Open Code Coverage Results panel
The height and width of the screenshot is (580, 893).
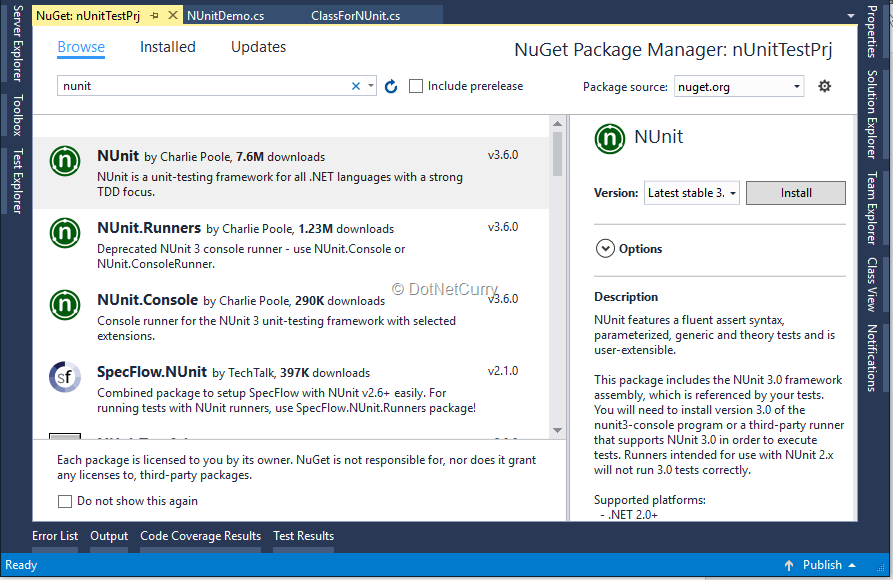tap(200, 536)
